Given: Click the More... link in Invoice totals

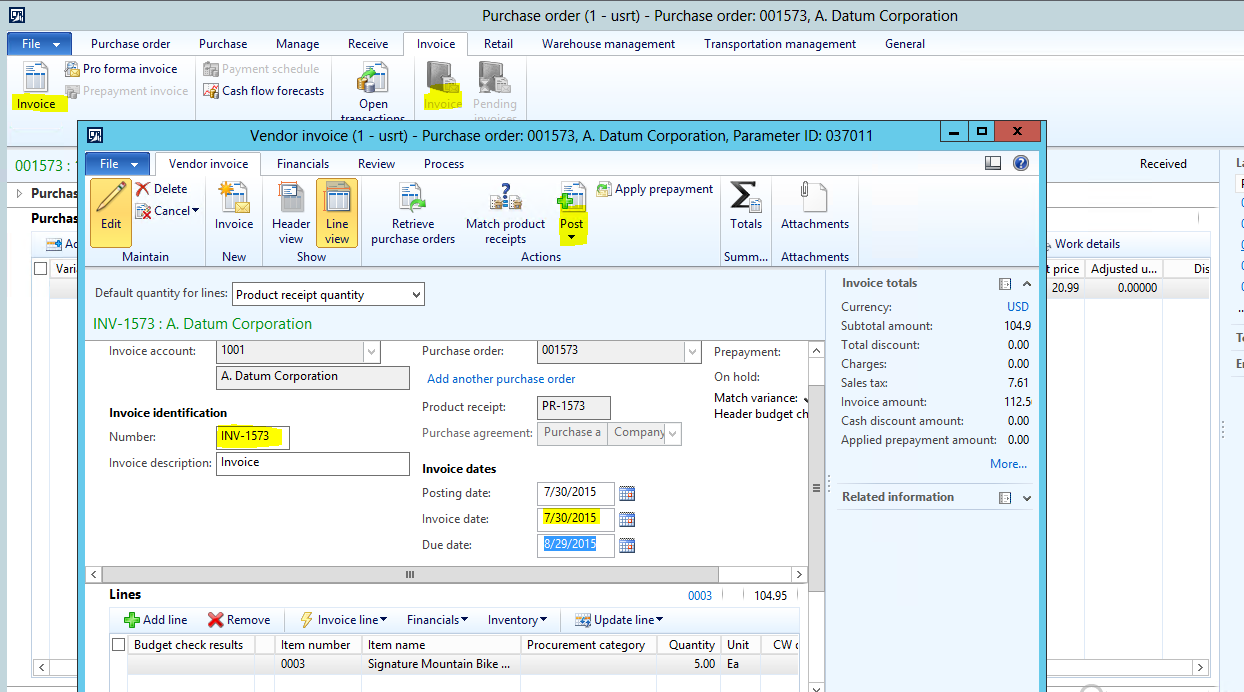Looking at the screenshot, I should (1008, 464).
